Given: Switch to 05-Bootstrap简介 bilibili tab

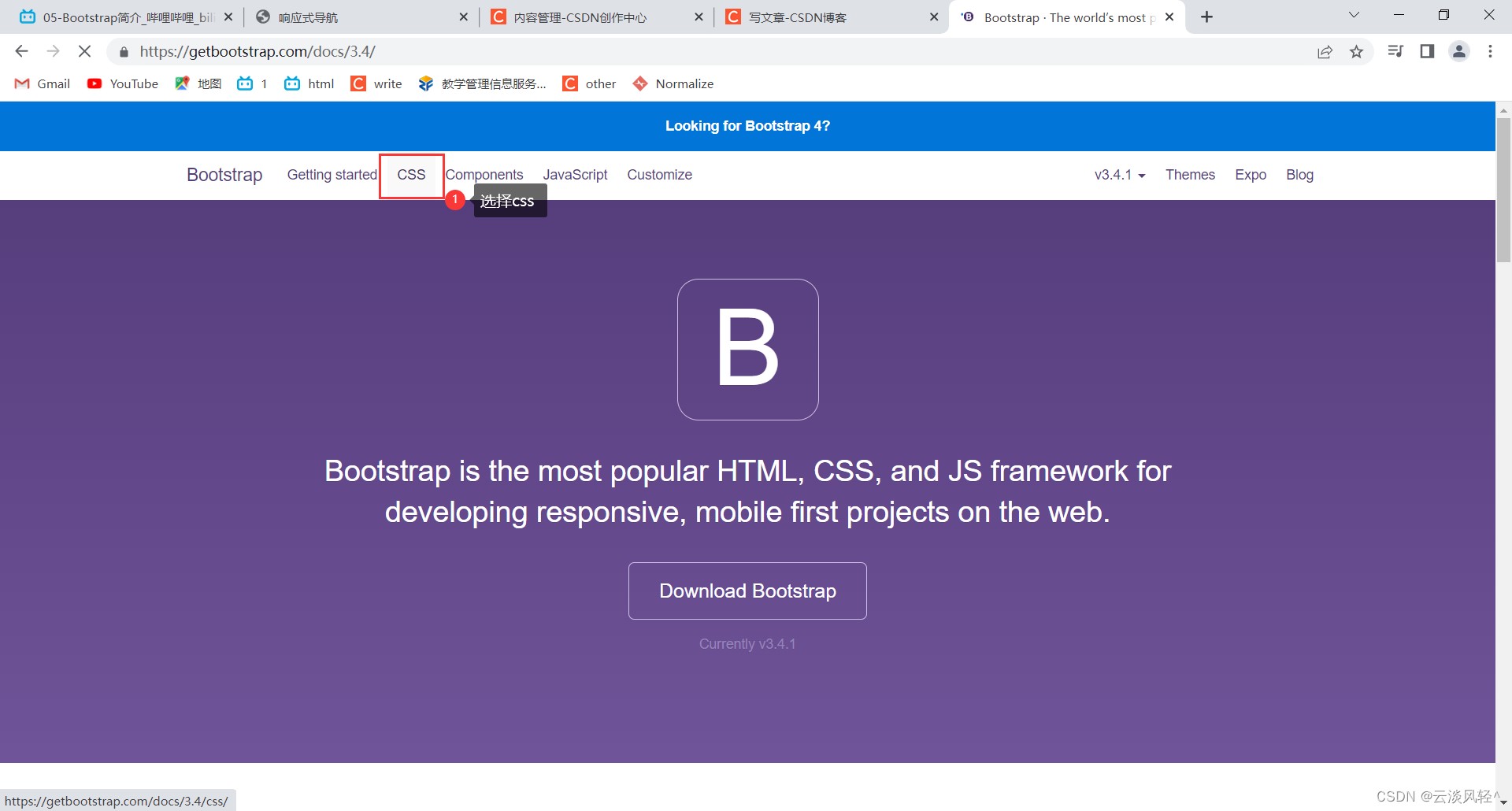Looking at the screenshot, I should [126, 17].
